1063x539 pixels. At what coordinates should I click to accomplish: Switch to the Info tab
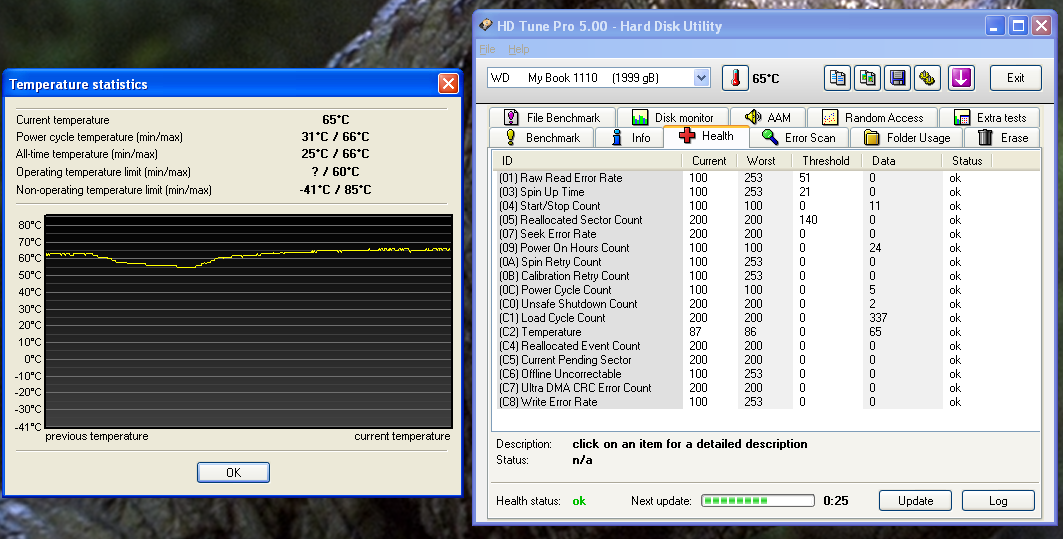630,138
